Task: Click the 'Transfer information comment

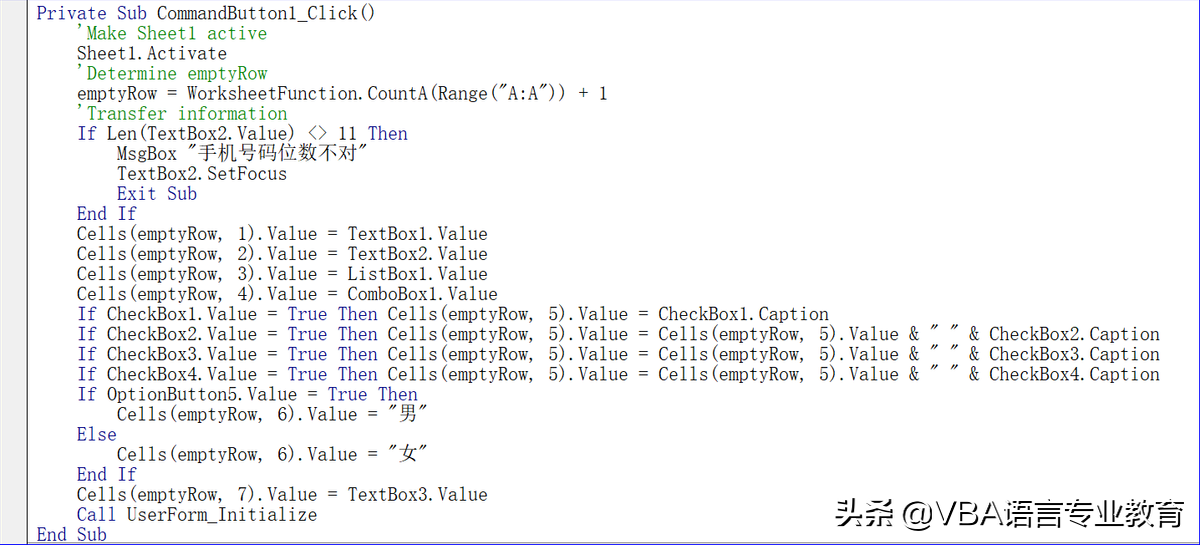Action: 182,113
